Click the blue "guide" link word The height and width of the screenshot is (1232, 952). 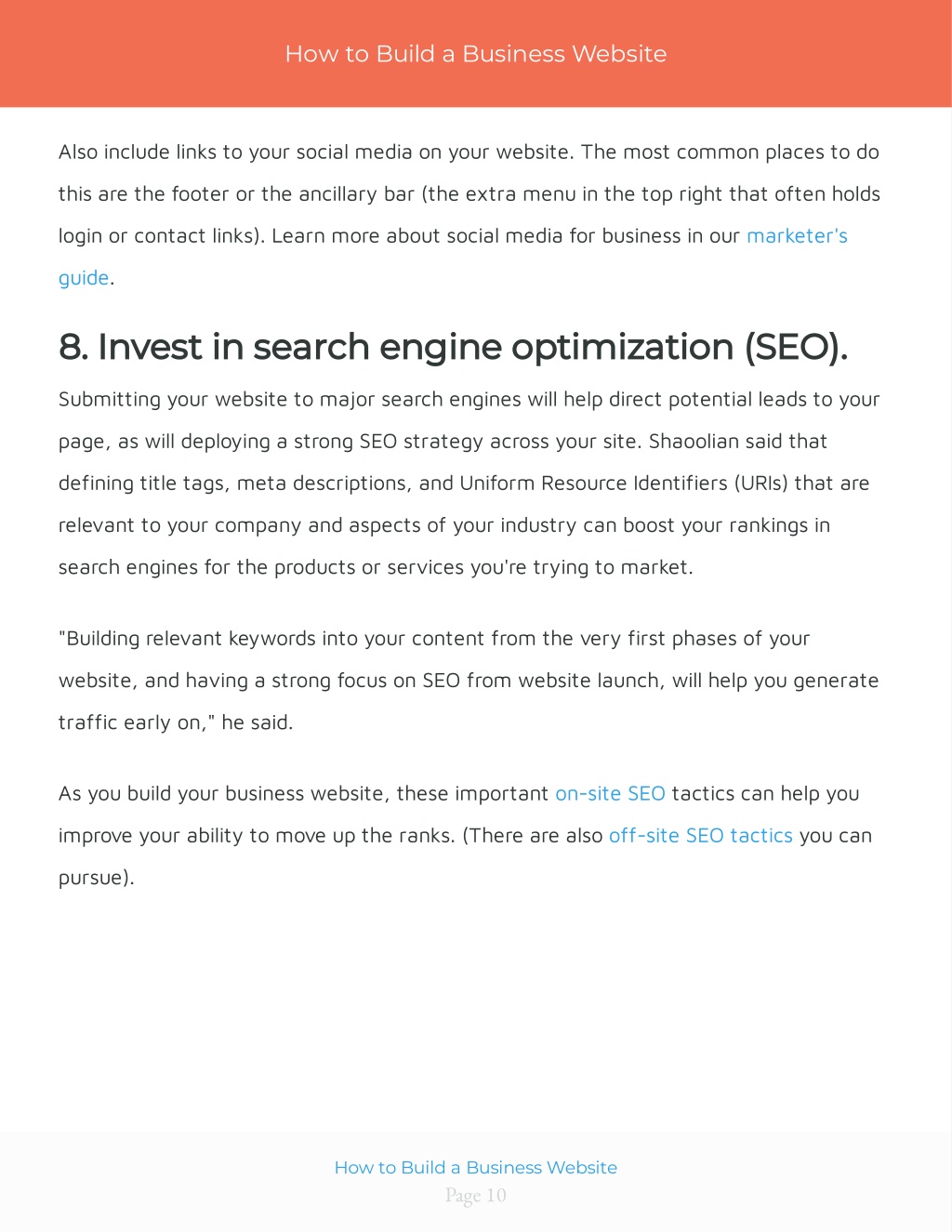84,278
